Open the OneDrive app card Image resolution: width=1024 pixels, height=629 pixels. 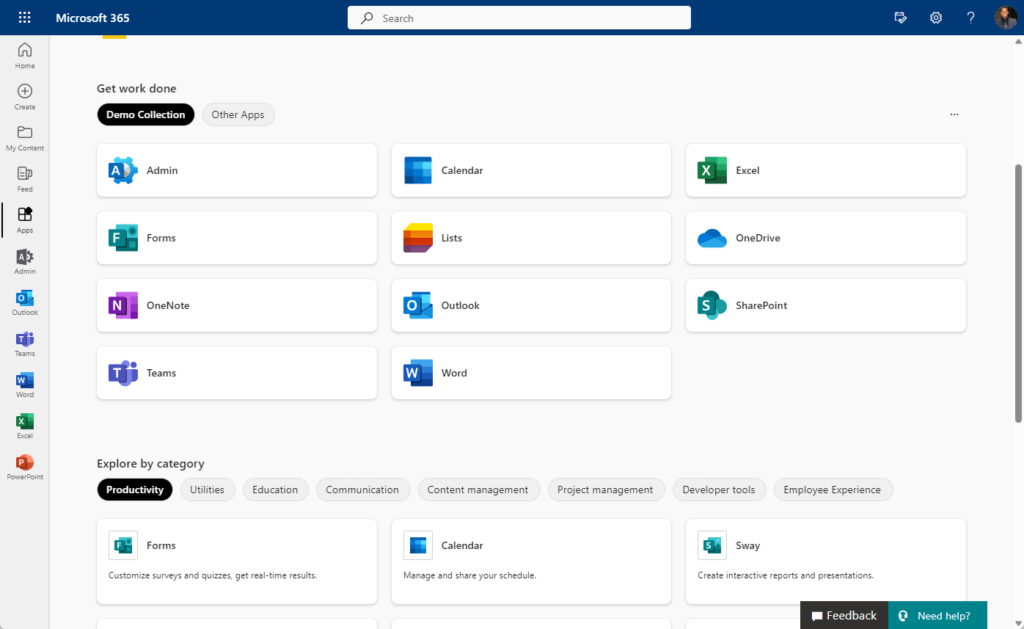(825, 238)
